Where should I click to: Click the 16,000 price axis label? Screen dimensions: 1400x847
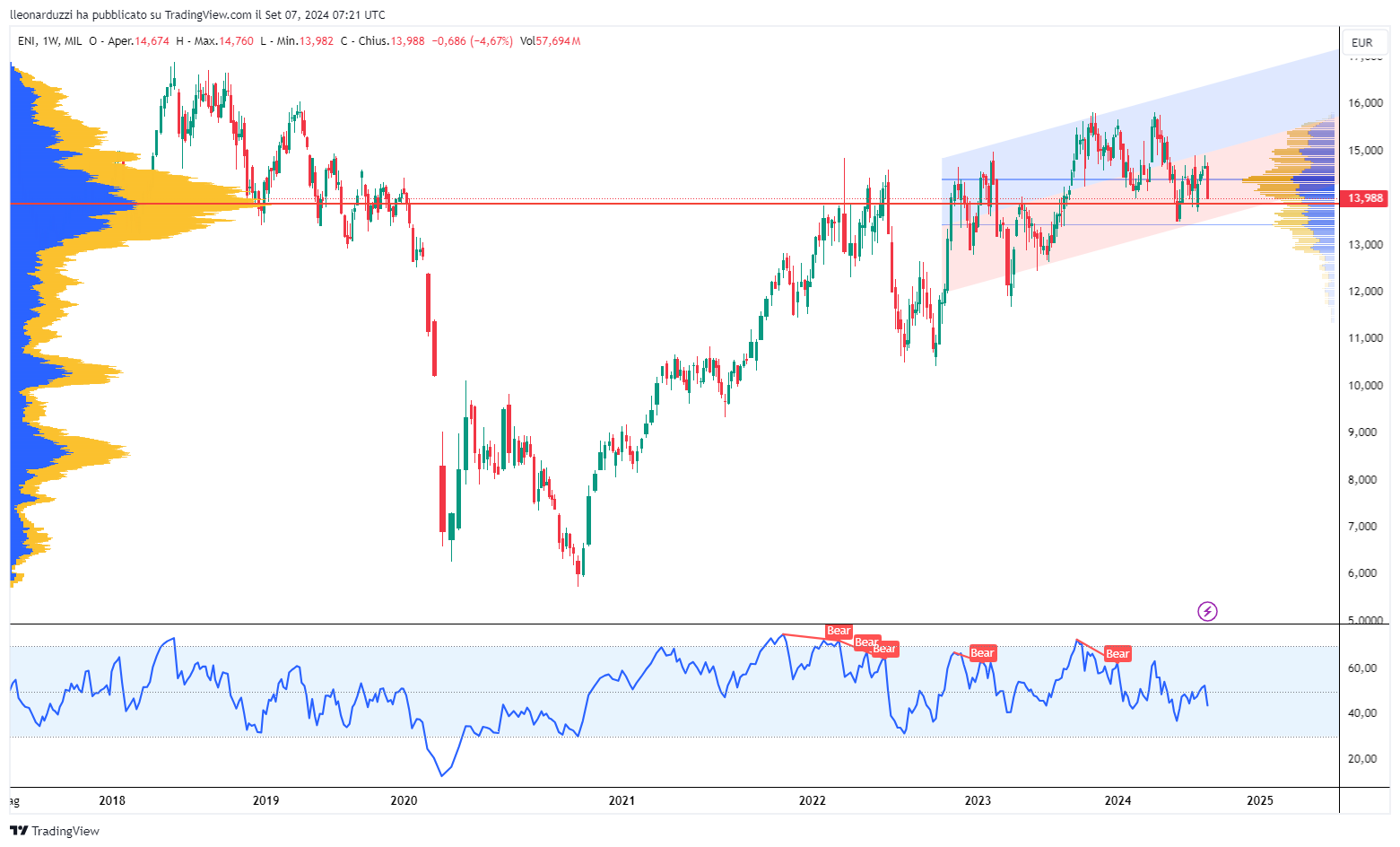click(1365, 103)
